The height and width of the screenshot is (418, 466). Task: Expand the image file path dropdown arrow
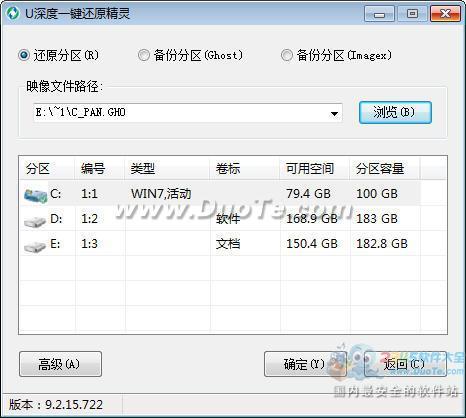334,113
